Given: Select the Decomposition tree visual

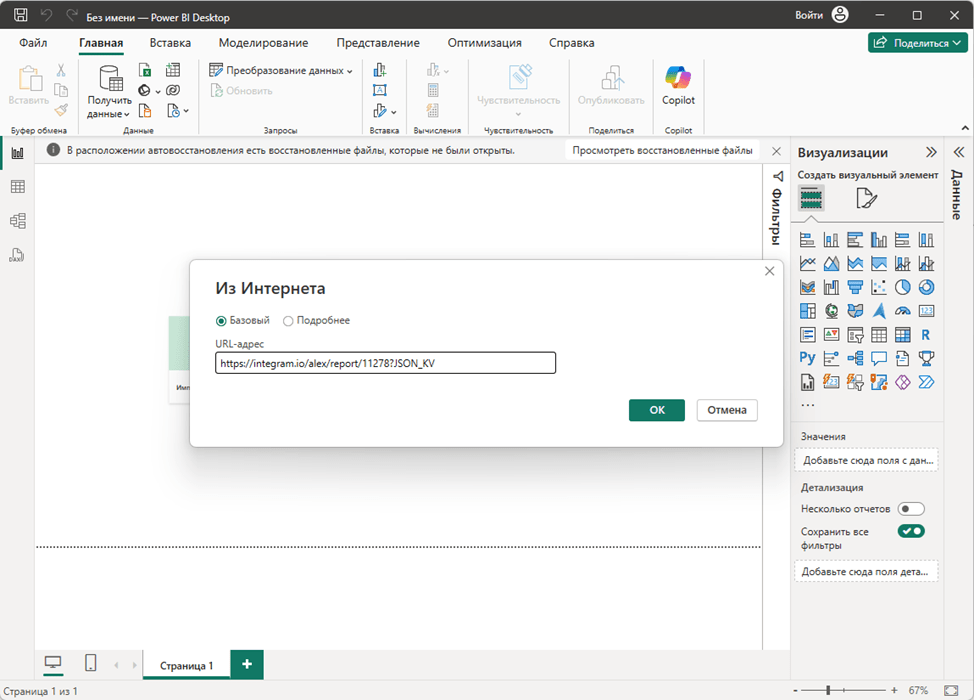Looking at the screenshot, I should 855,358.
